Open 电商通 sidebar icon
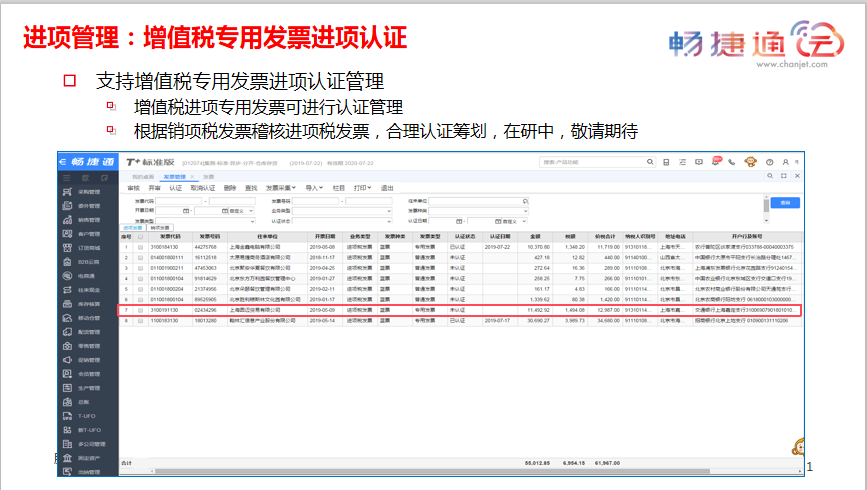The image size is (867, 490). coord(67,276)
